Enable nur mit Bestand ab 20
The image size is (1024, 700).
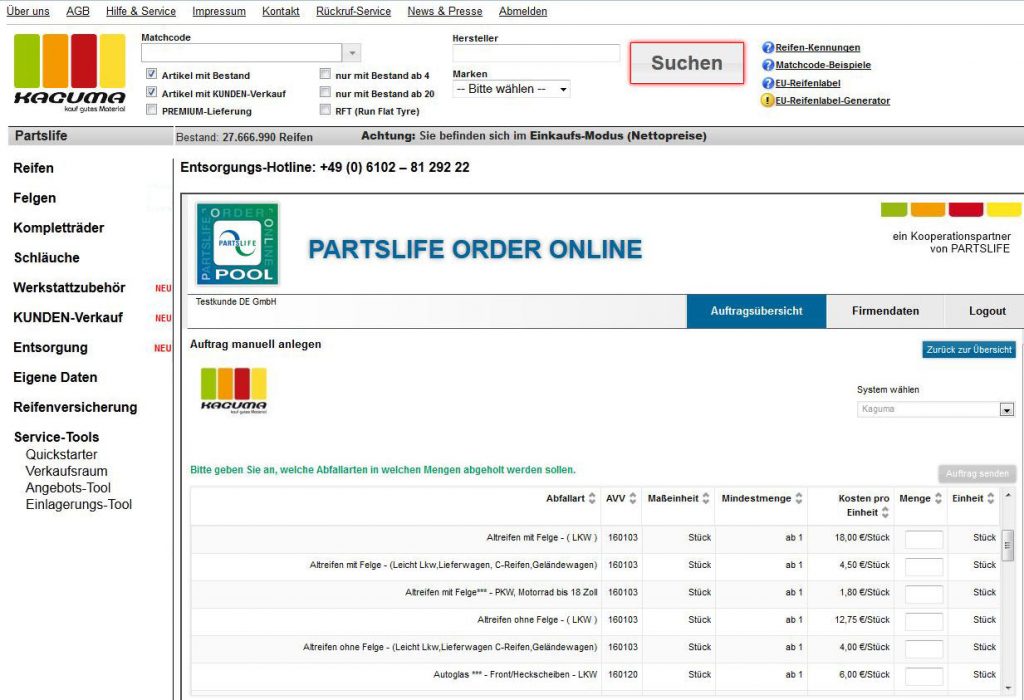click(x=325, y=92)
